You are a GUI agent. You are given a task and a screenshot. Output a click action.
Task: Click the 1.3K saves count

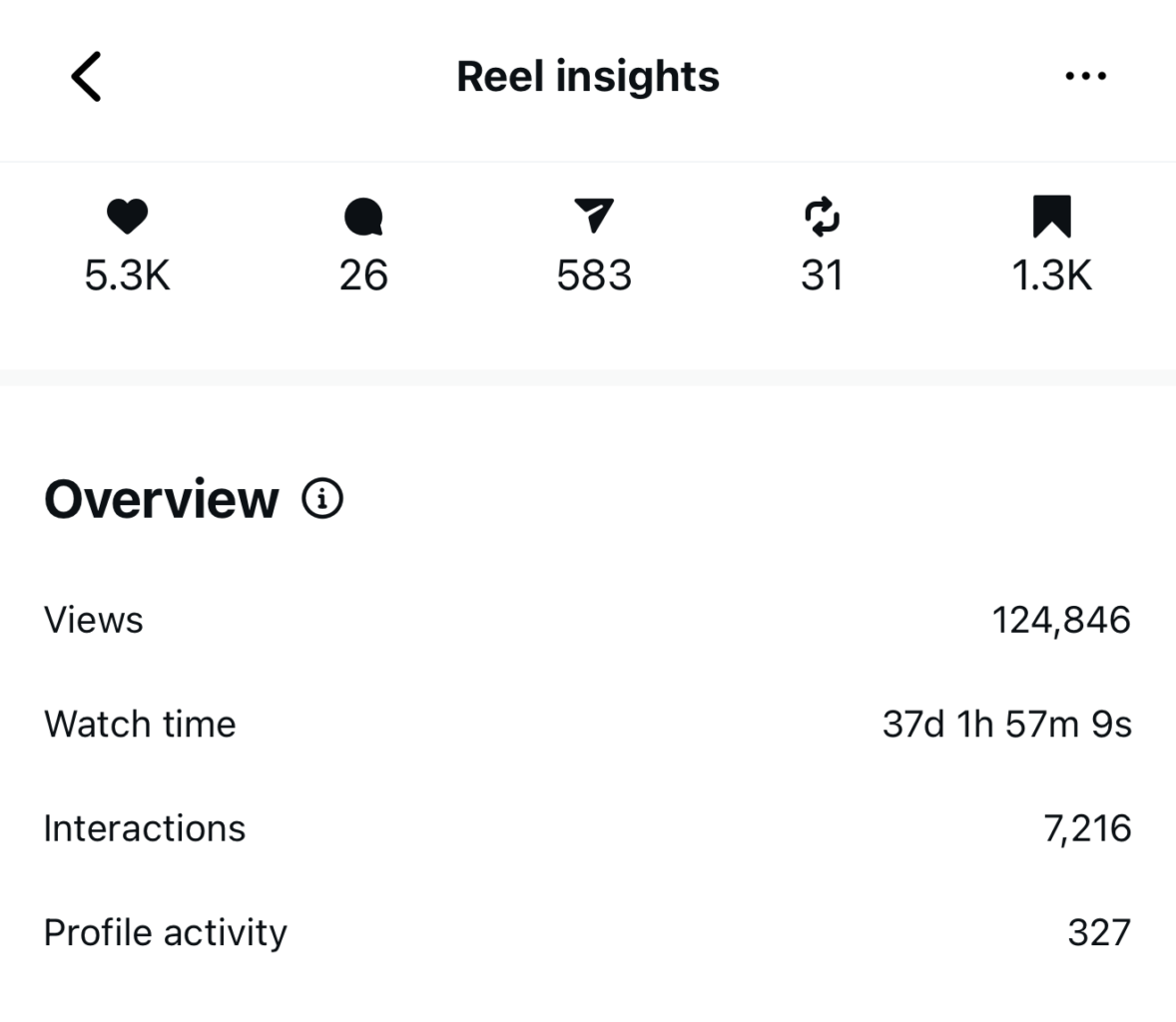[1051, 275]
